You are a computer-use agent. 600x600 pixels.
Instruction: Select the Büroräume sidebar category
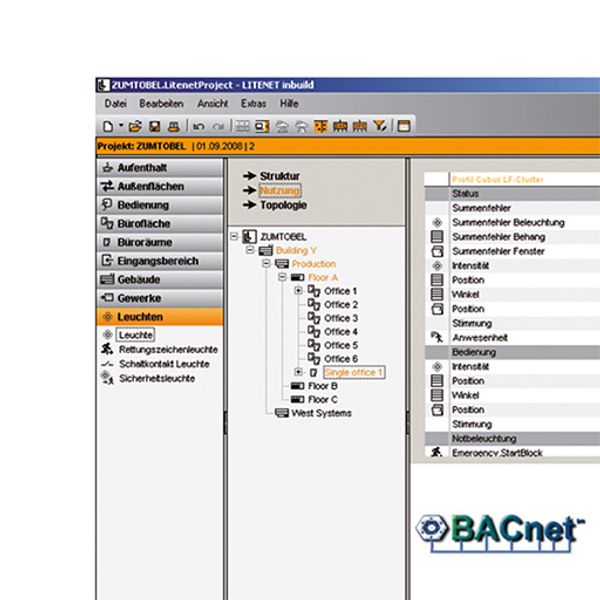click(160, 242)
